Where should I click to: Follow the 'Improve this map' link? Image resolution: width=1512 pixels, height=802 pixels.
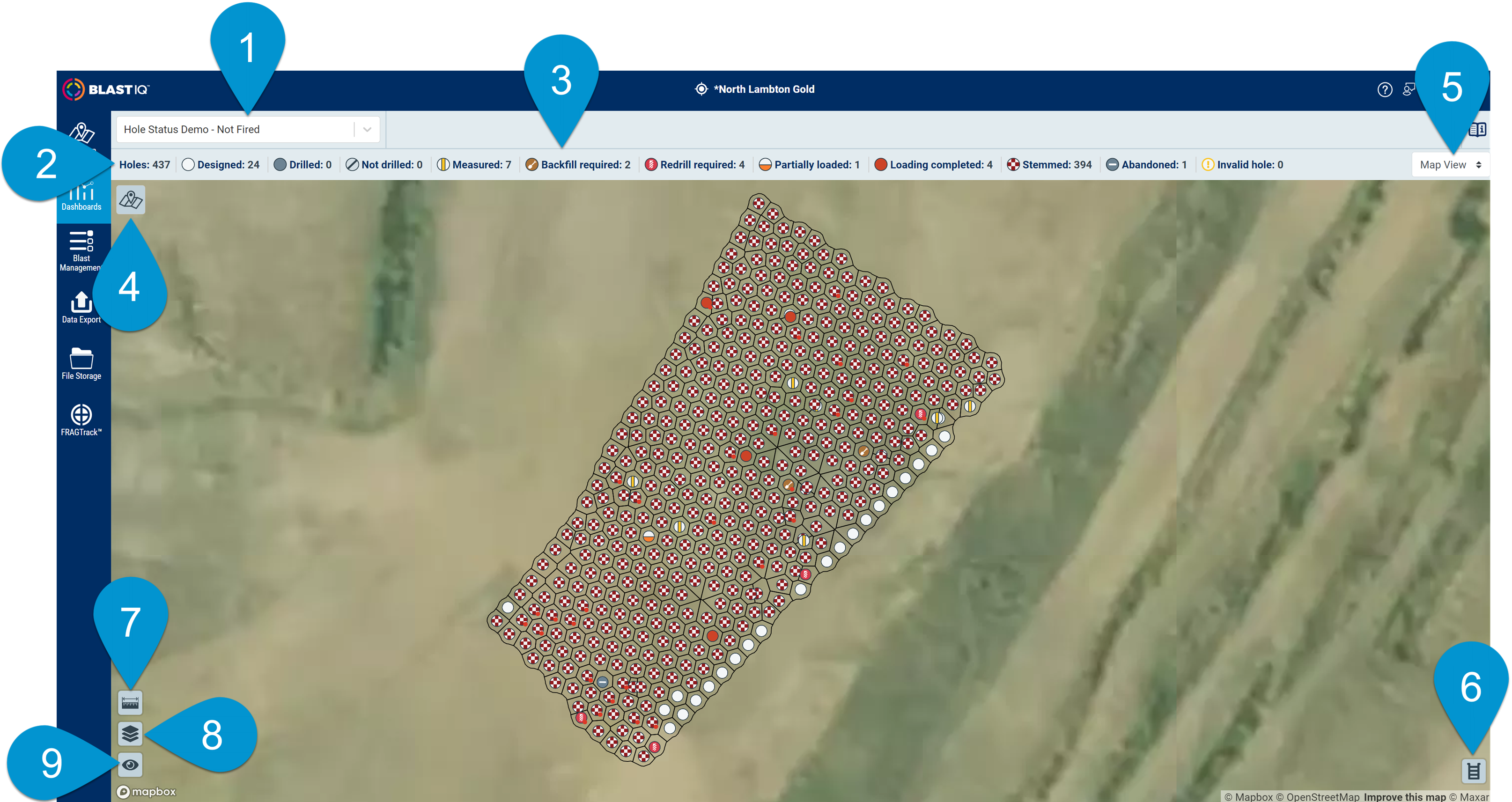[1405, 797]
